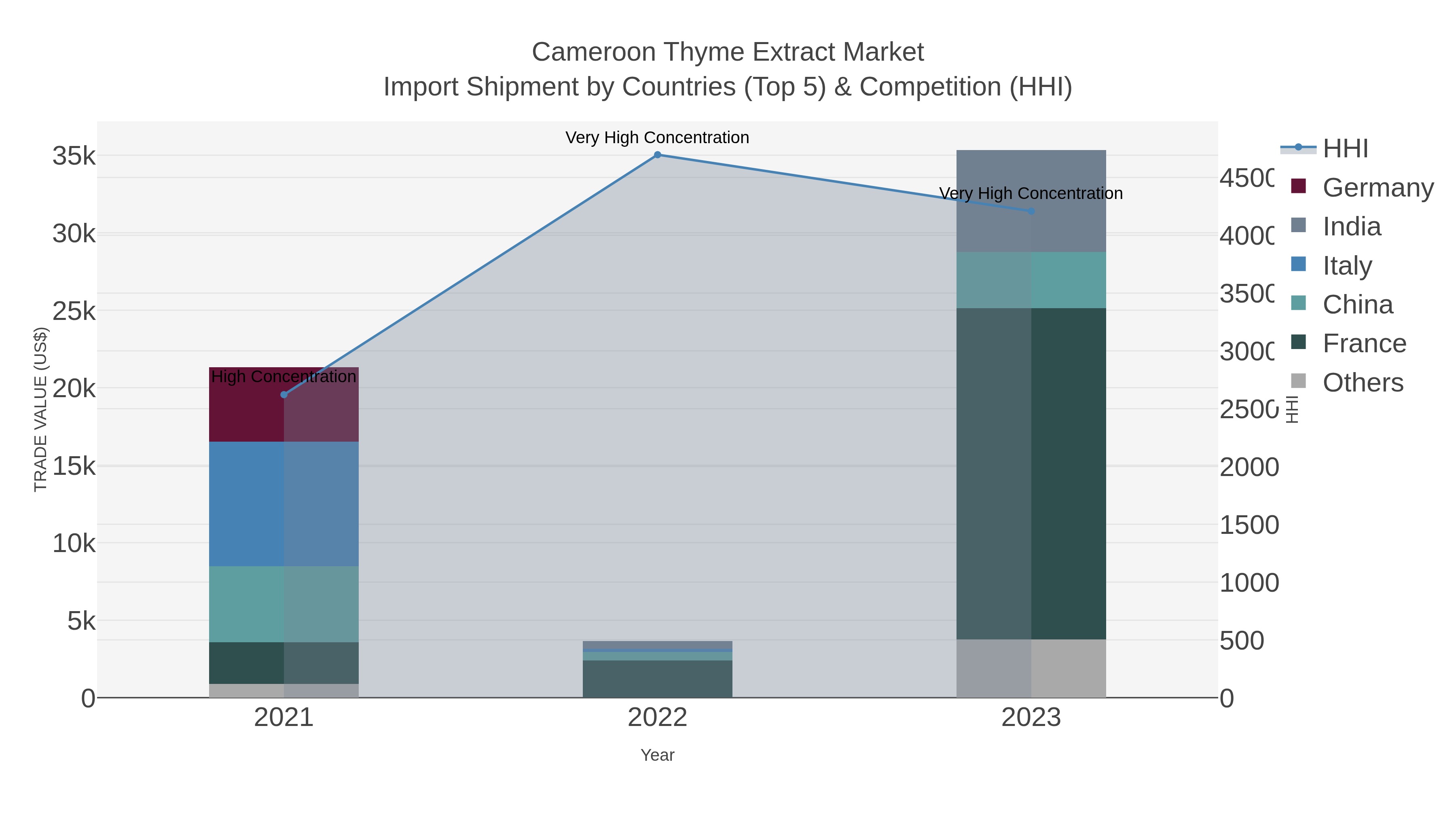1456x819 pixels.
Task: Click the 2022 'Very High Concentration' annotation
Action: pyautogui.click(x=657, y=138)
